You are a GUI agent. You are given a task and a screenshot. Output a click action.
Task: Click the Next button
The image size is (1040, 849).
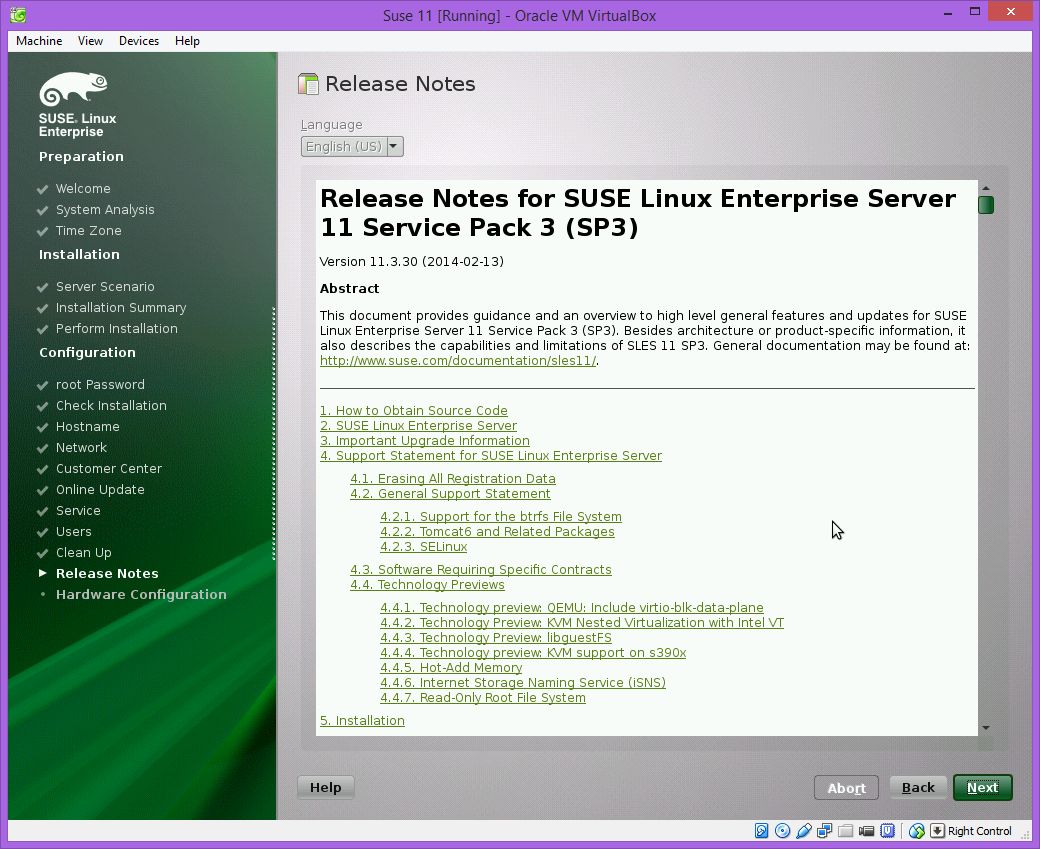tap(982, 787)
